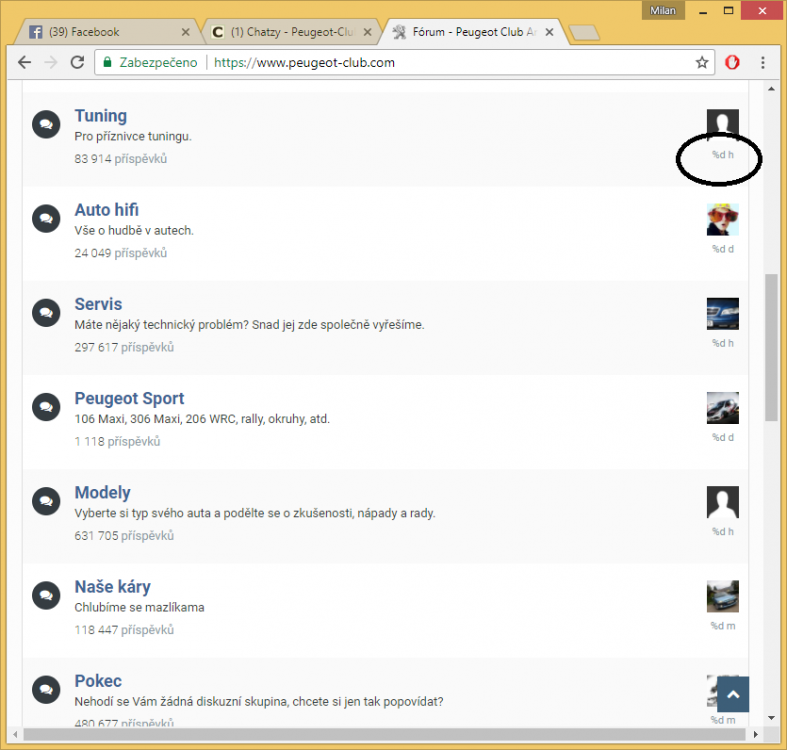Image resolution: width=787 pixels, height=750 pixels.
Task: Click the Naše káry forum bubble icon
Action: pos(46,595)
